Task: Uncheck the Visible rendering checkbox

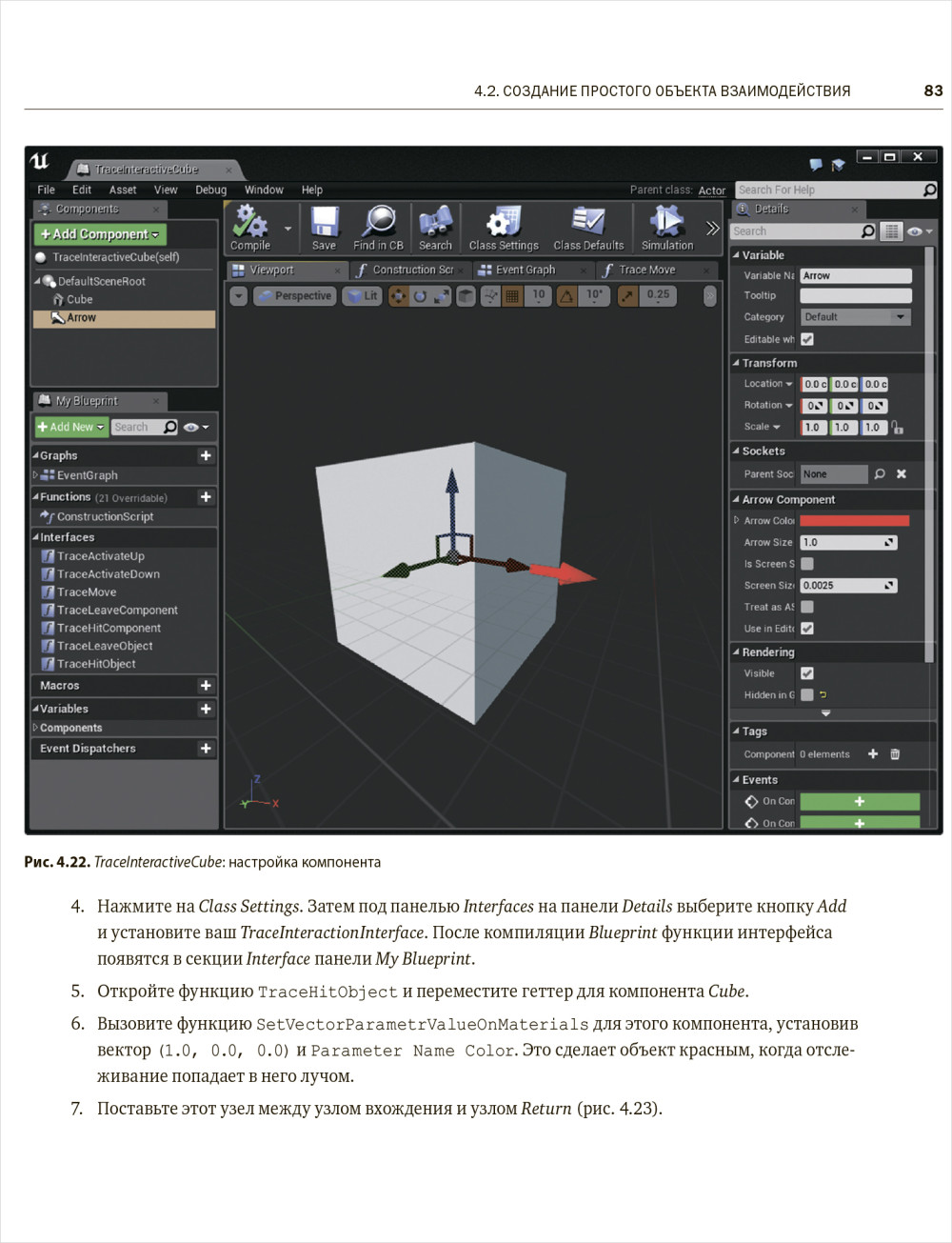Action: [807, 673]
